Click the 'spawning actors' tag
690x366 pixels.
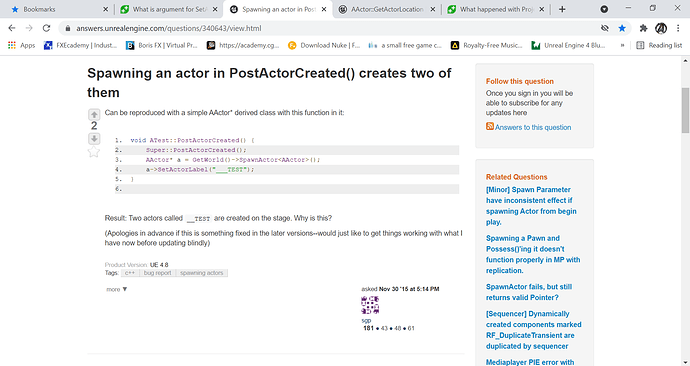point(202,273)
